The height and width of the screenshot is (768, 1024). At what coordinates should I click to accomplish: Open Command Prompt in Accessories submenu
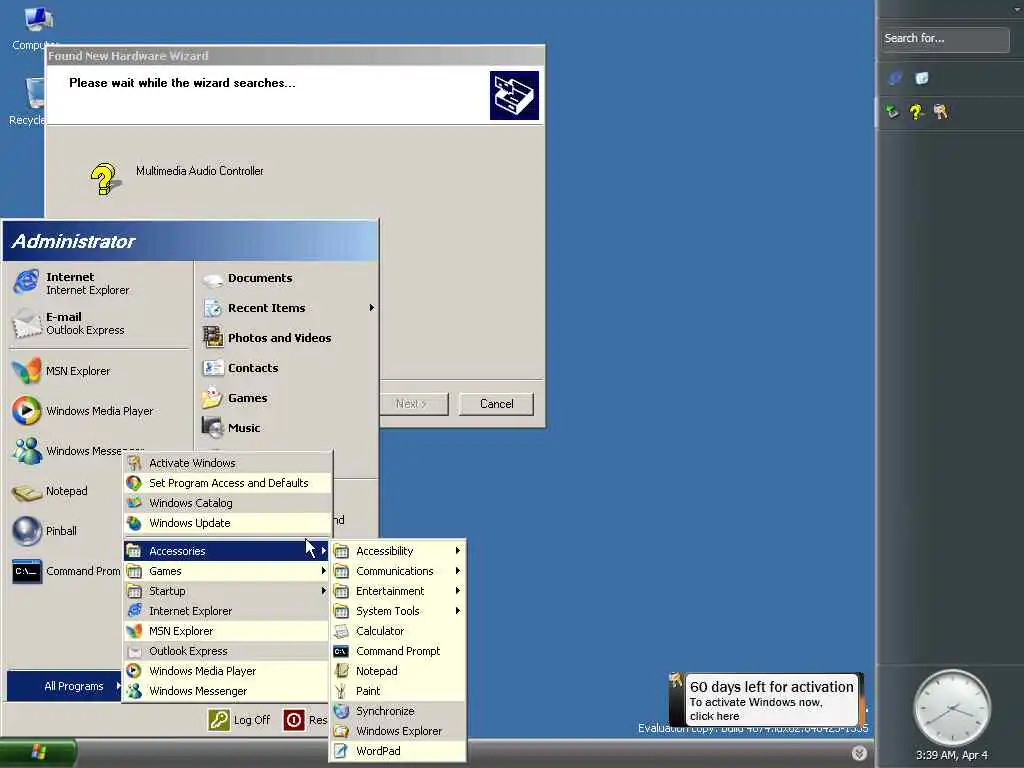[x=398, y=651]
